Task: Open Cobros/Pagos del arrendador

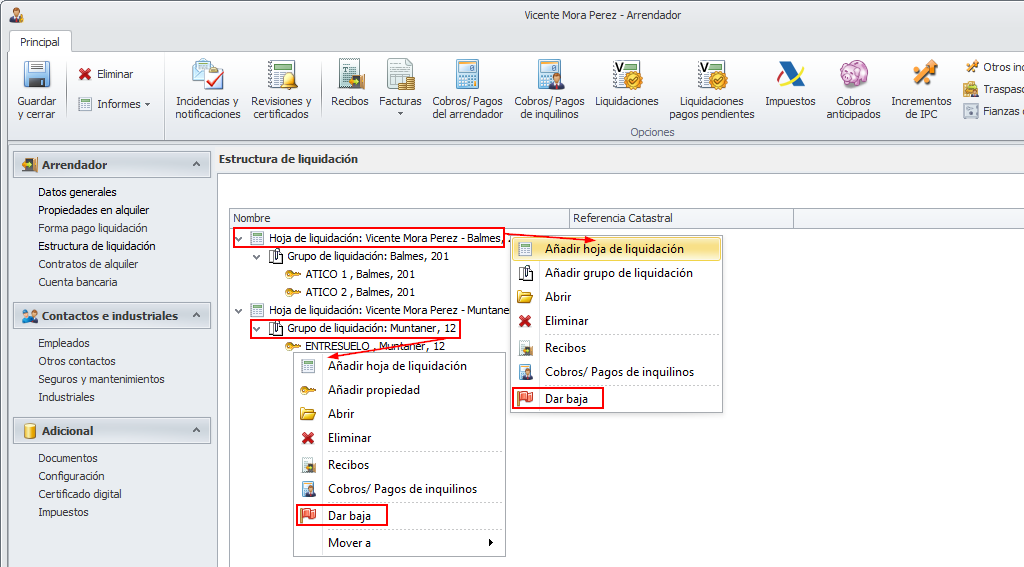Action: (x=468, y=89)
